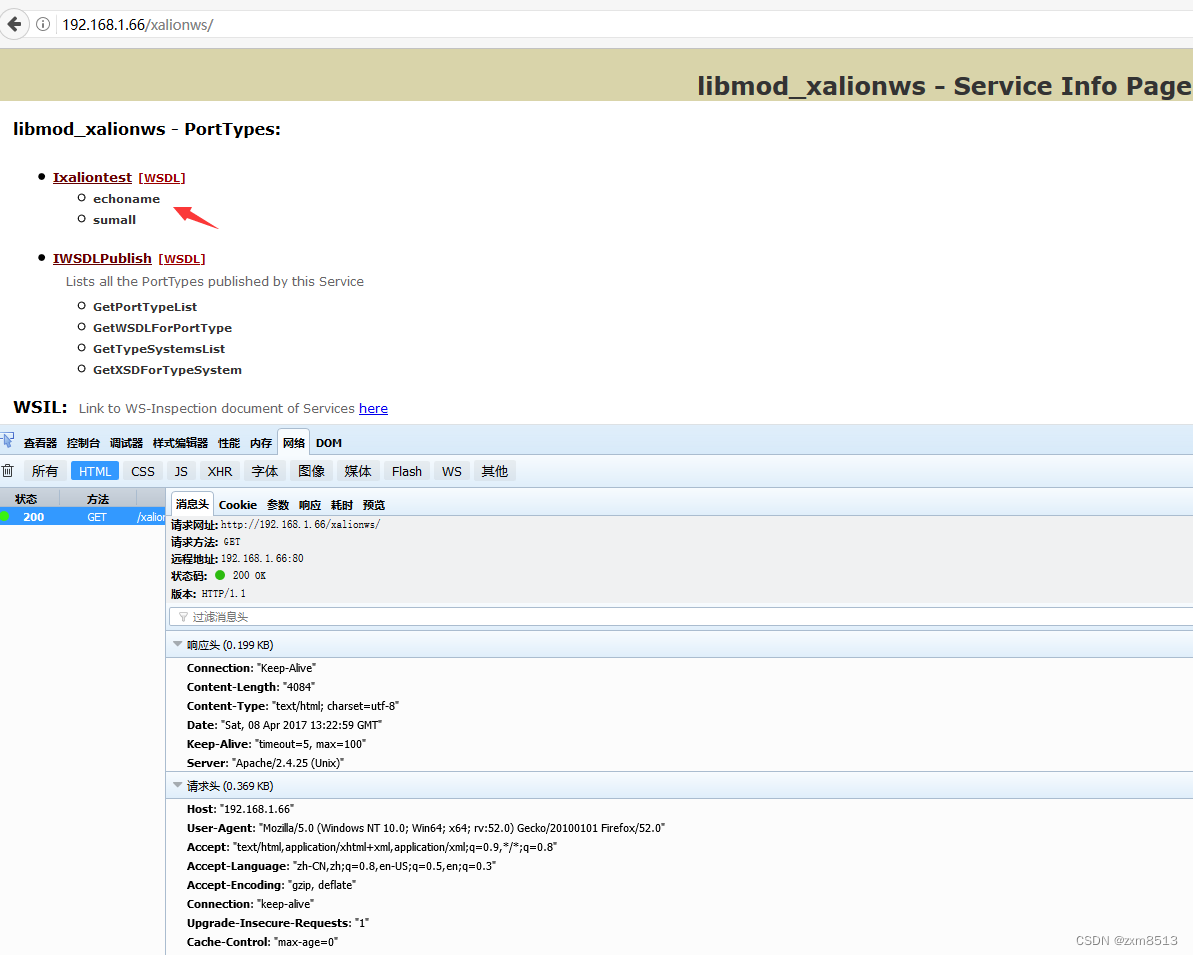Viewport: 1193px width, 955px height.
Task: Collapse the 请求头 request headers section
Action: pos(177,785)
